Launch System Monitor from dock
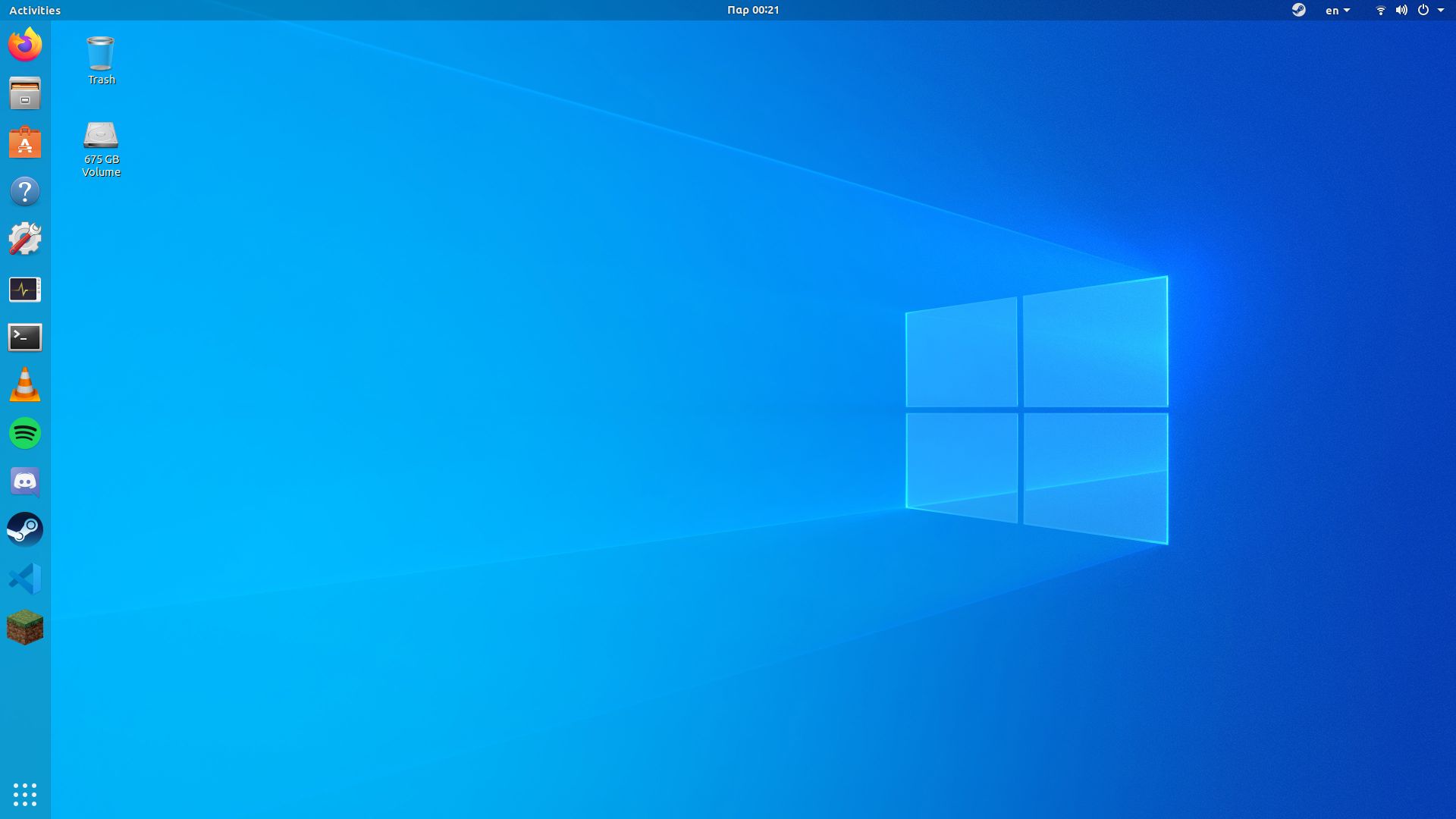 click(x=25, y=289)
